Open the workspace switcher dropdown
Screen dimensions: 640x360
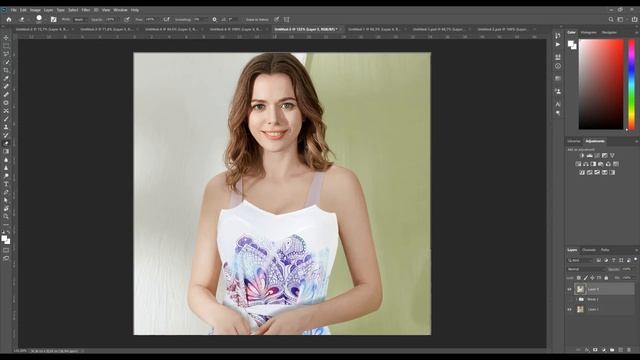point(621,19)
